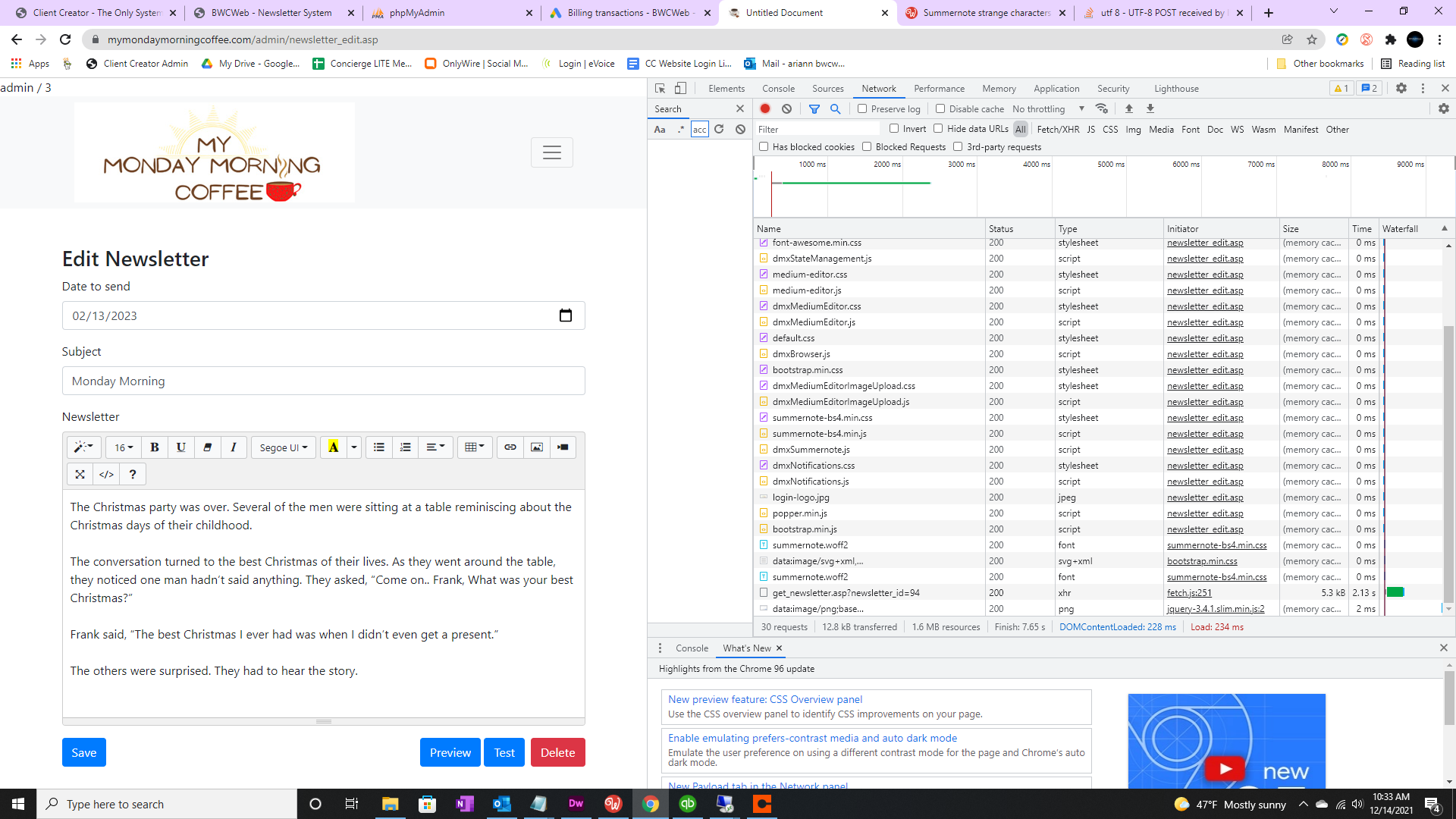This screenshot has width=1456, height=819.
Task: Click the get_newsletter.asp?newsletter_id=94 request
Action: (x=846, y=593)
